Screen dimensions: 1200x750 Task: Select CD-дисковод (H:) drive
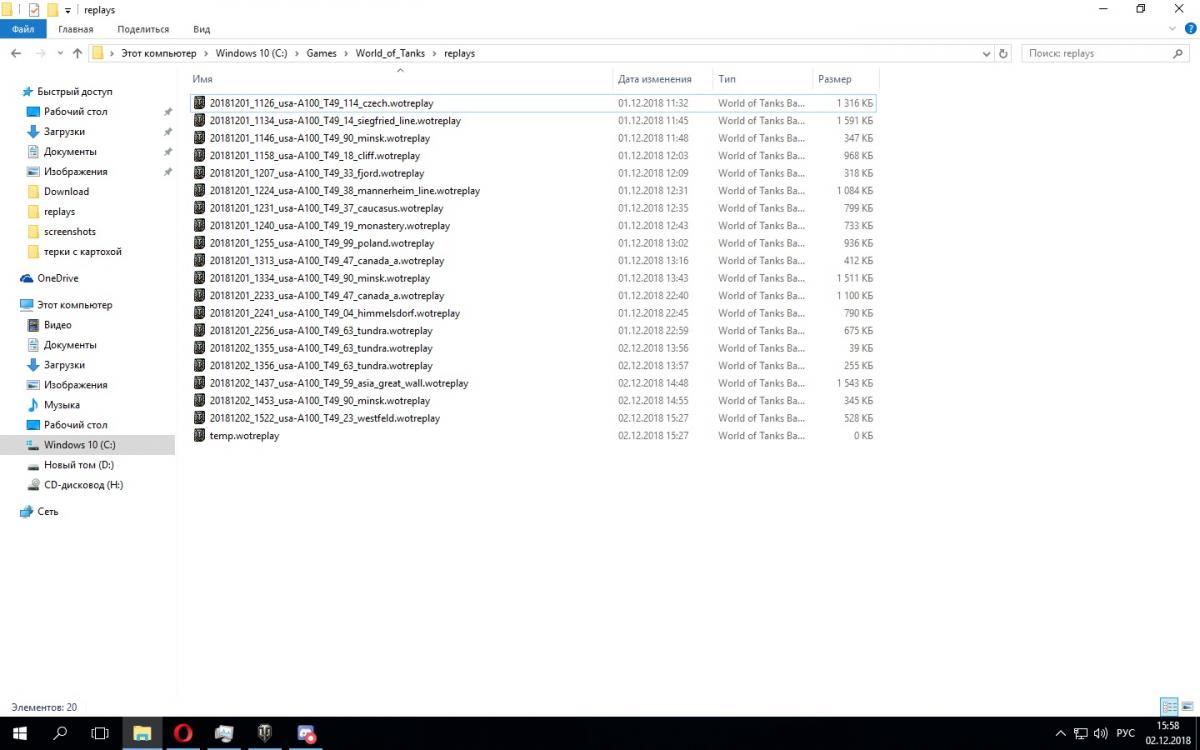[83, 485]
